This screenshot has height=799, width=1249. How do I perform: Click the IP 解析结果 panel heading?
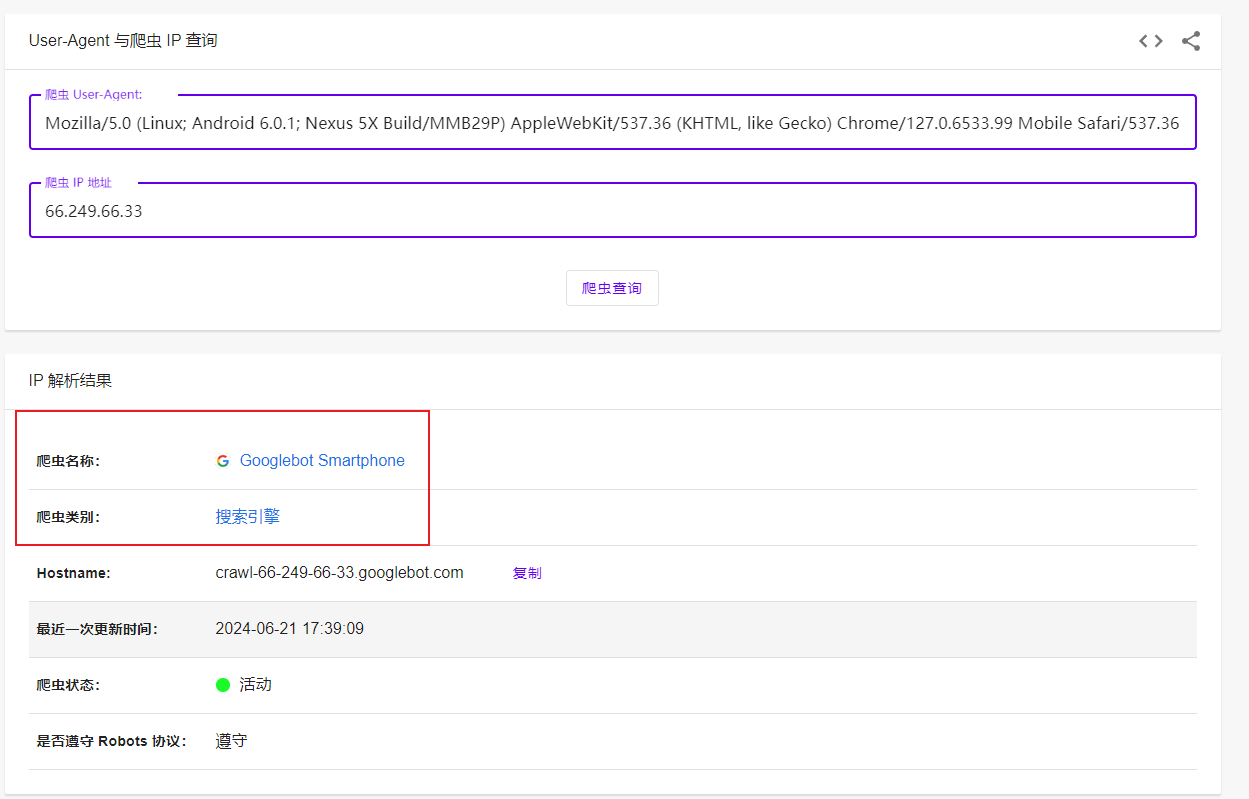[x=70, y=381]
